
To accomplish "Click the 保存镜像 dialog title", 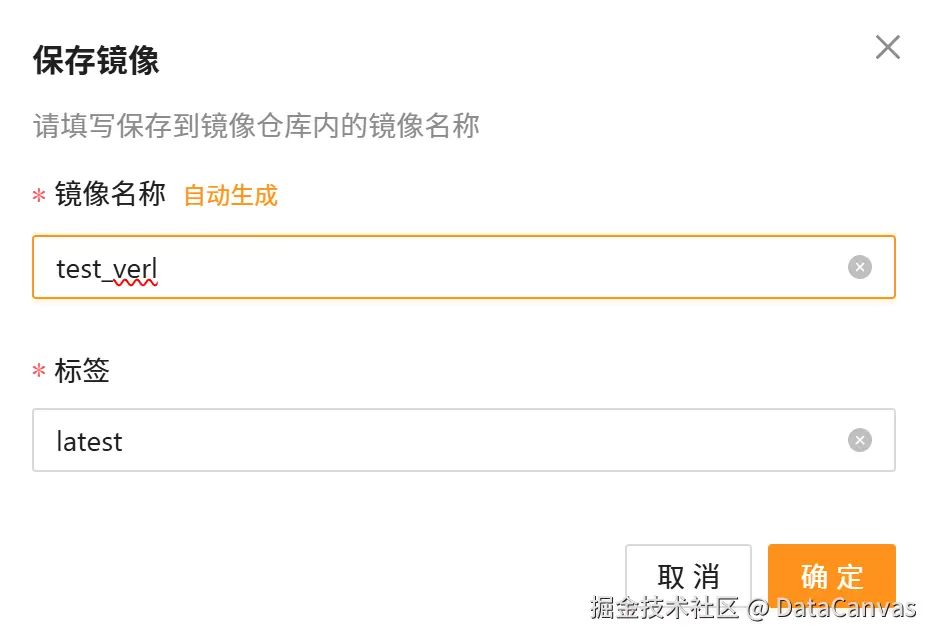I will pos(96,60).
